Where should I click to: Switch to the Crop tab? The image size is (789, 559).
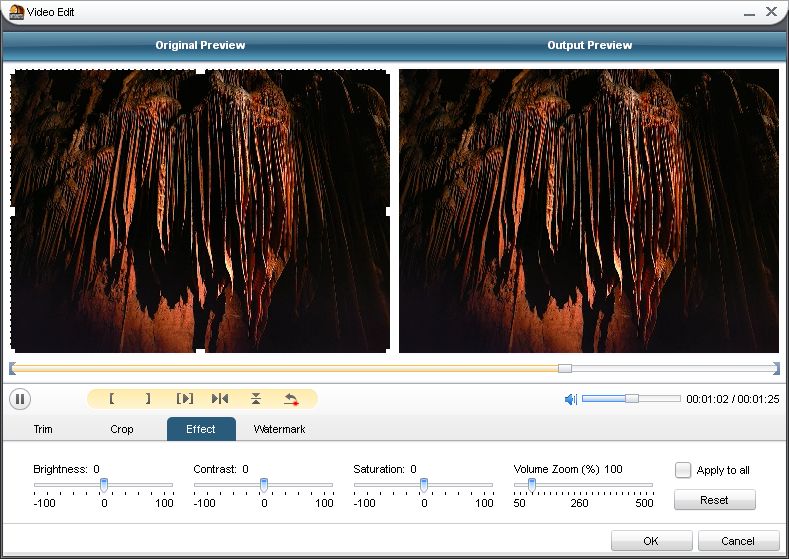[122, 429]
